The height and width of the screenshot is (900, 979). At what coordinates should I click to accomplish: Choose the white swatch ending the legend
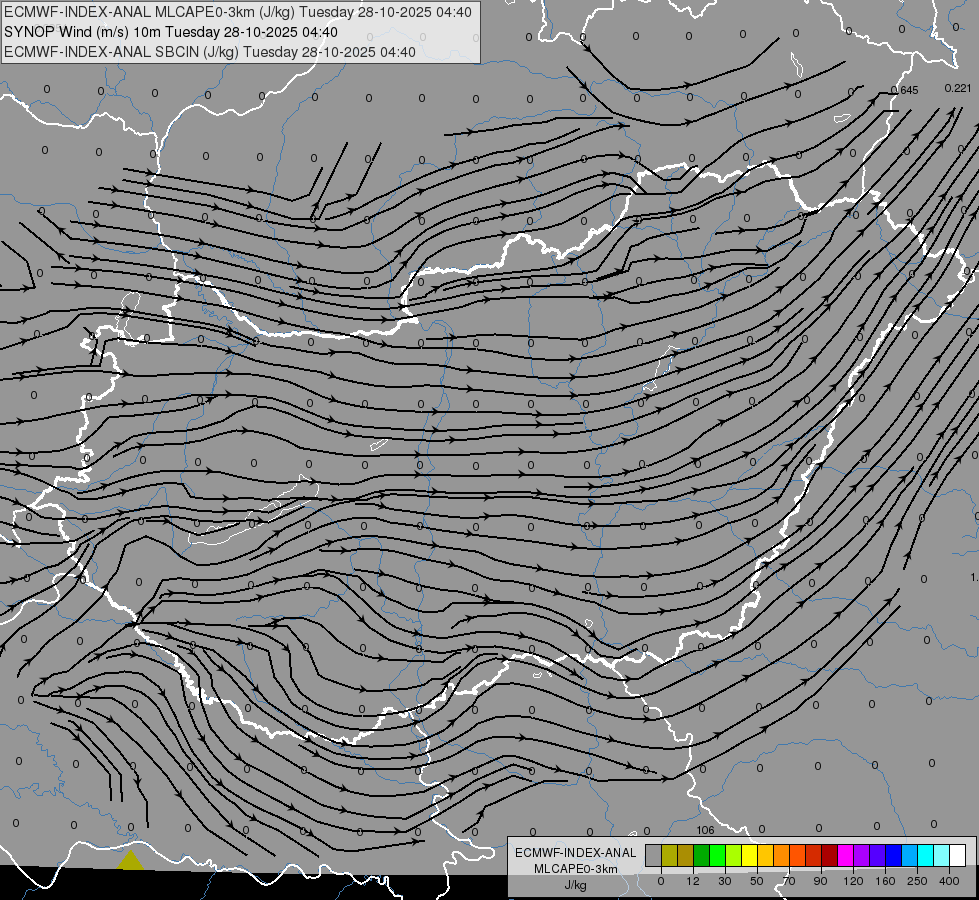click(958, 855)
